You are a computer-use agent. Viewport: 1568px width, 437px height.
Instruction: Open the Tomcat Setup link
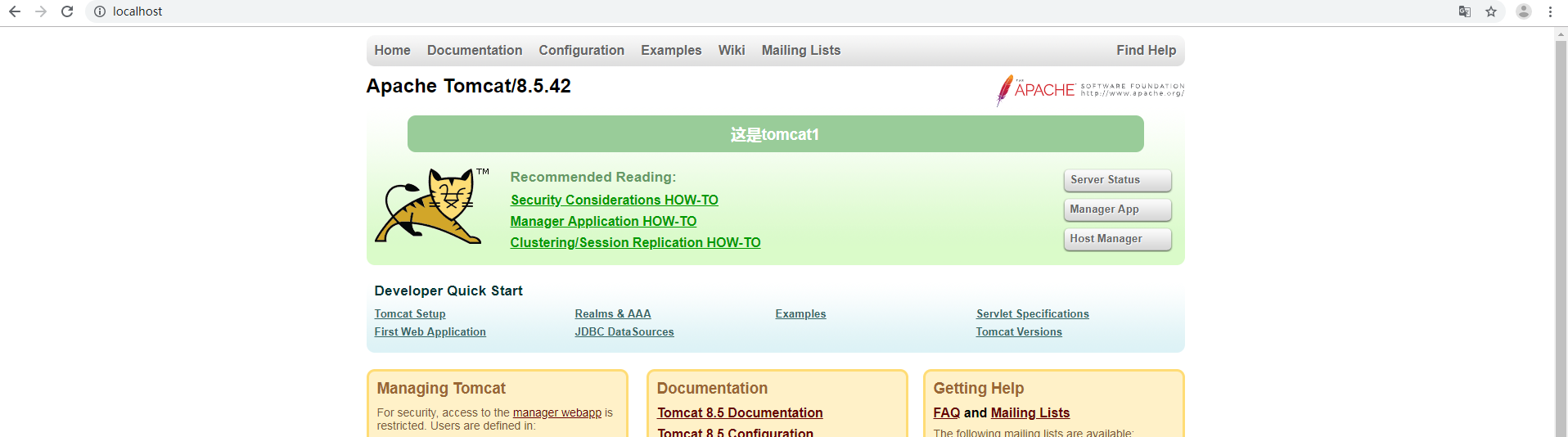[410, 313]
